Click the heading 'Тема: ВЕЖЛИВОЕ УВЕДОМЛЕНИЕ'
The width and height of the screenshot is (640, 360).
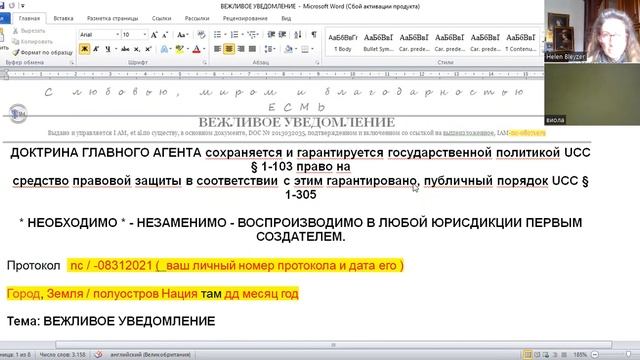(x=111, y=321)
